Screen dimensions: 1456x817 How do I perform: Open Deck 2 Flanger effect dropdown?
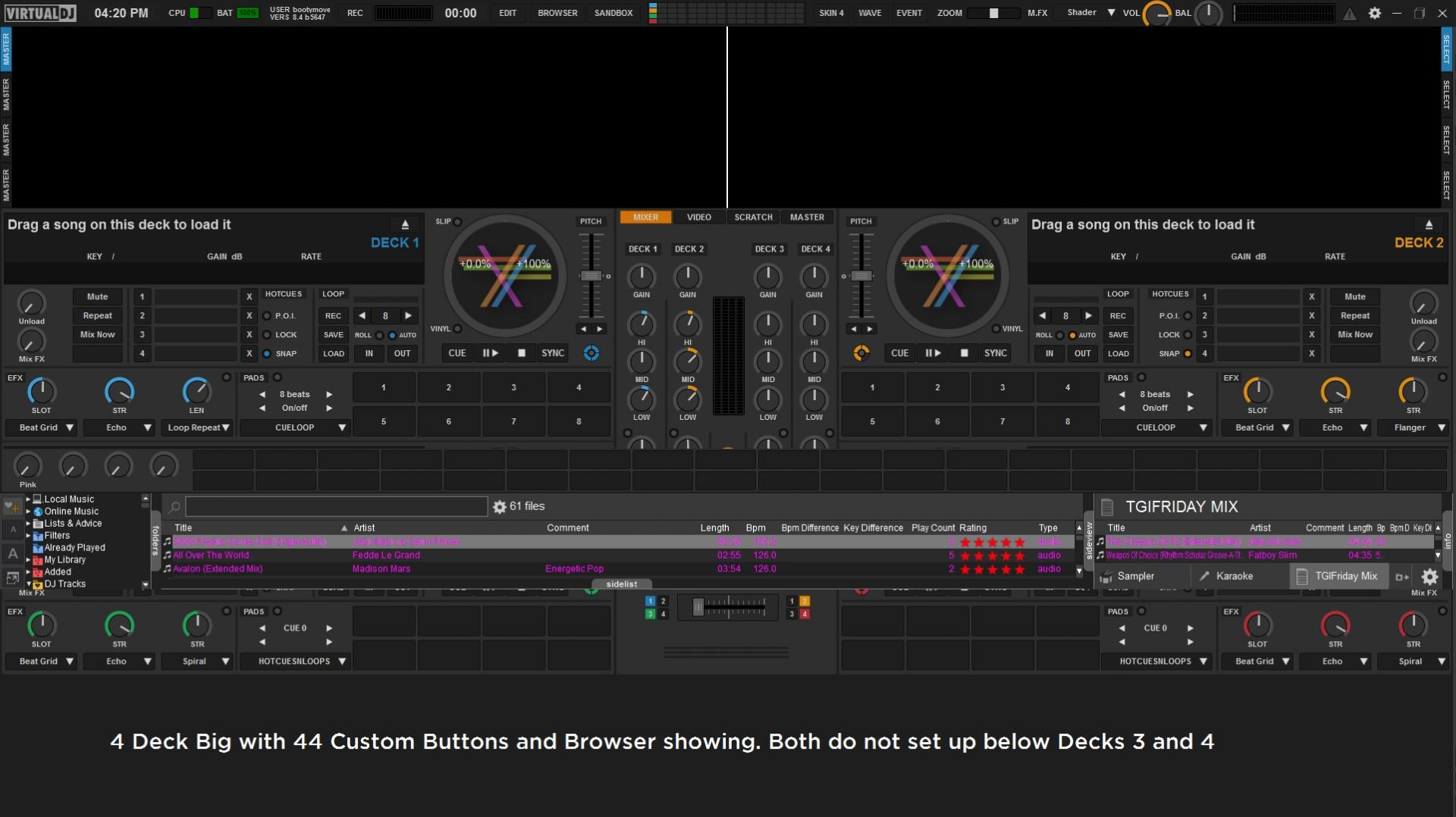[x=1413, y=428]
